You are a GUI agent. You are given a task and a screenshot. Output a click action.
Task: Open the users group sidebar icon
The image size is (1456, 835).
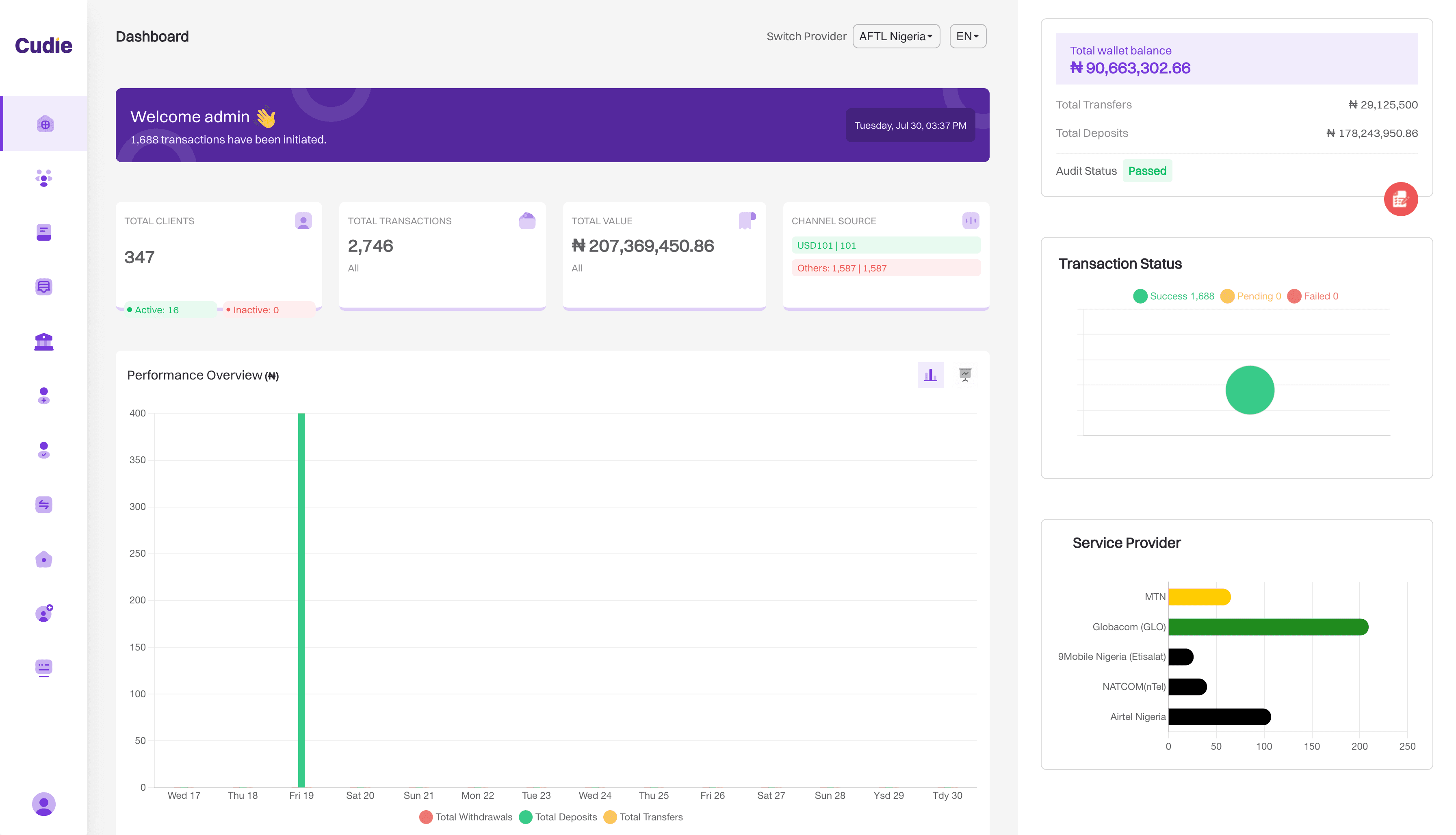43,178
